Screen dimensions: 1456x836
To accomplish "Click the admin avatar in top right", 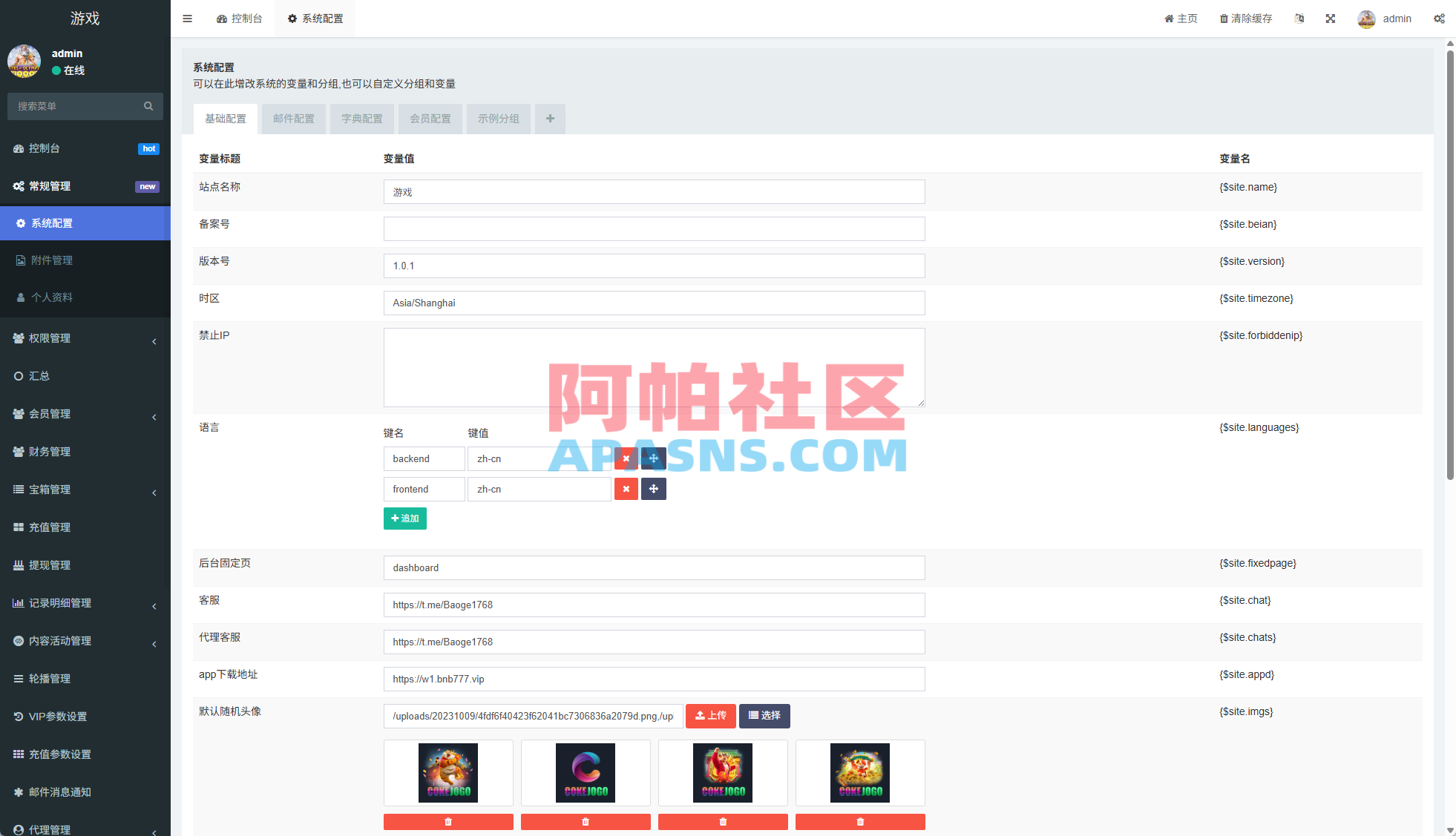I will 1368,19.
